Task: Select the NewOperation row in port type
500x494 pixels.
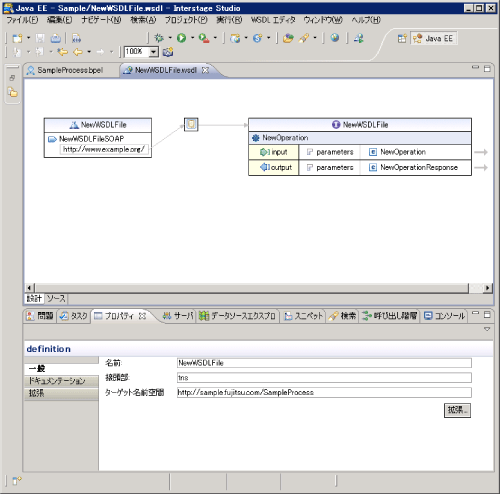Action: [x=360, y=138]
